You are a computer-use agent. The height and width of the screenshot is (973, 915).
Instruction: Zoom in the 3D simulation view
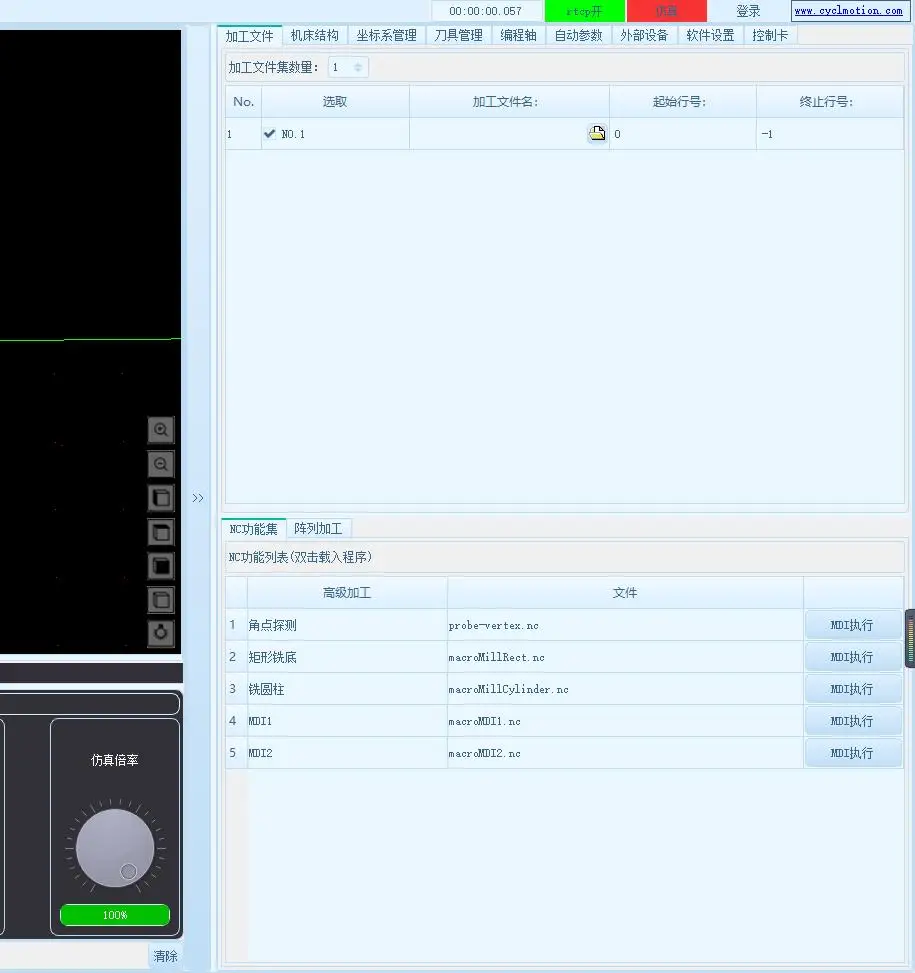(161, 429)
